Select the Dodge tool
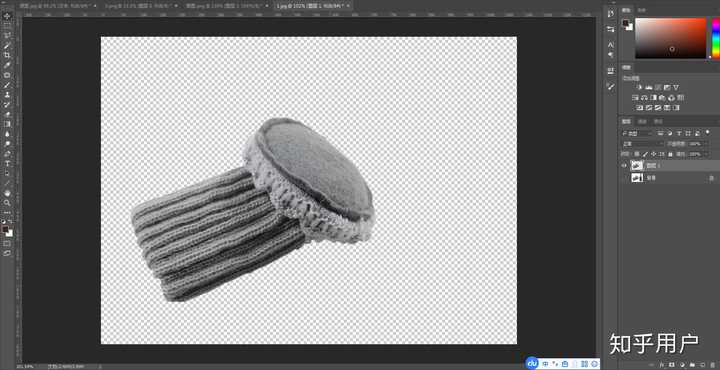The height and width of the screenshot is (370, 720). pos(7,144)
